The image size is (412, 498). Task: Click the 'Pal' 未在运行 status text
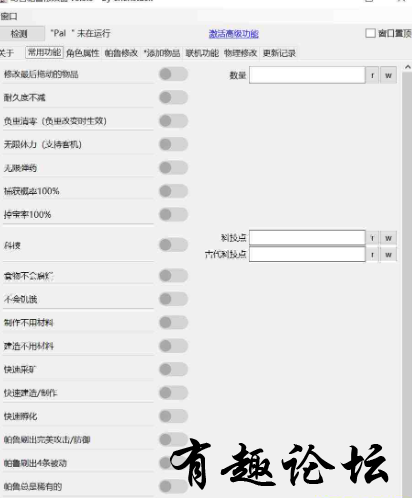[80, 33]
